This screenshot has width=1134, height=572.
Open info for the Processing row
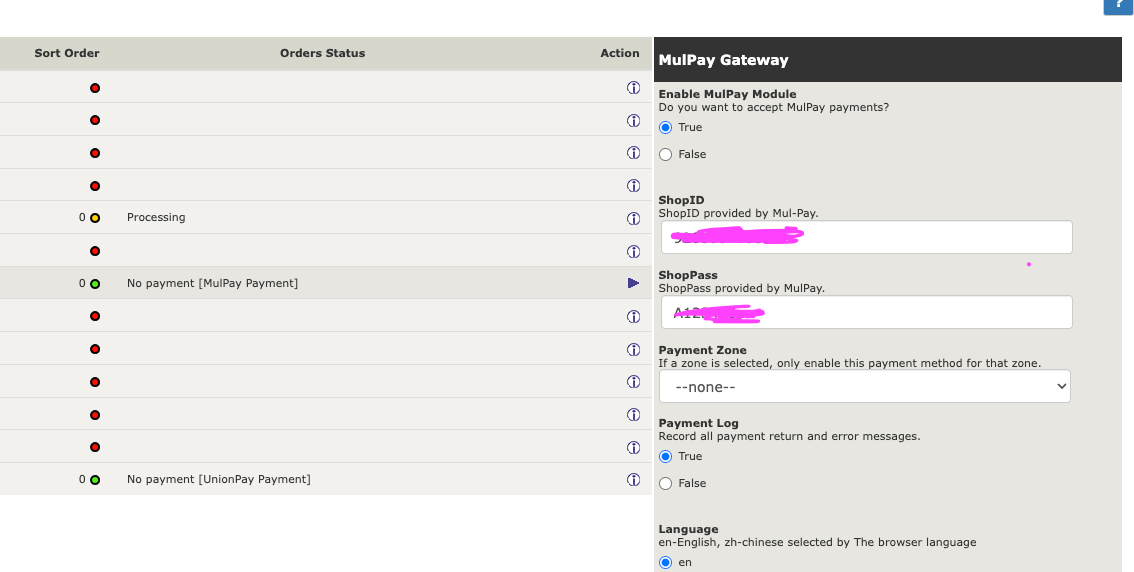click(634, 218)
